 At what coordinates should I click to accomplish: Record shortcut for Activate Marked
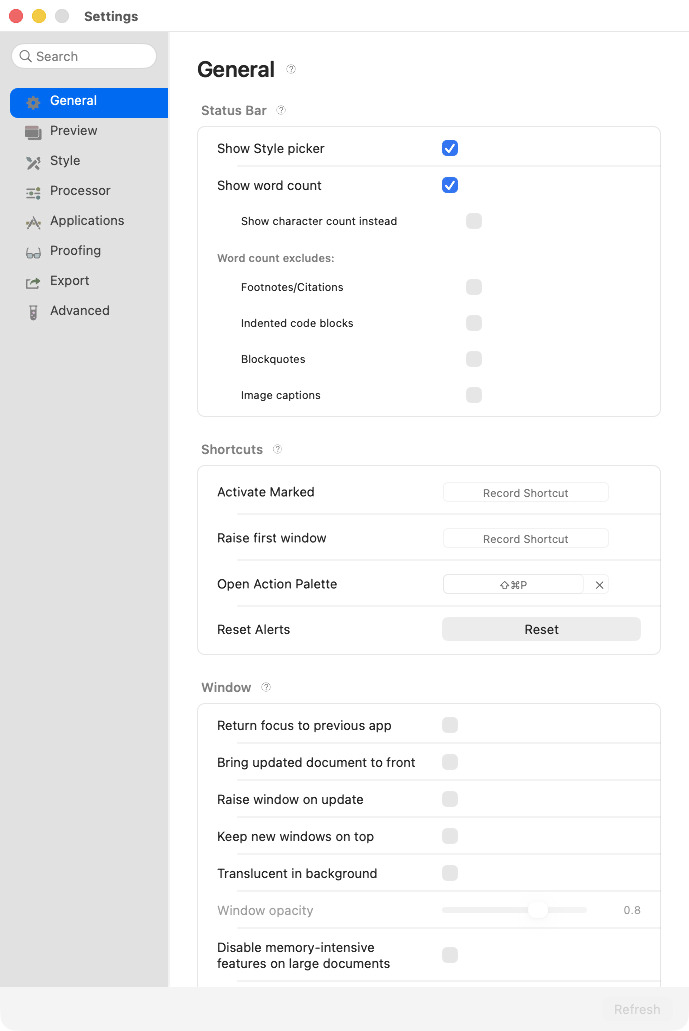click(525, 492)
